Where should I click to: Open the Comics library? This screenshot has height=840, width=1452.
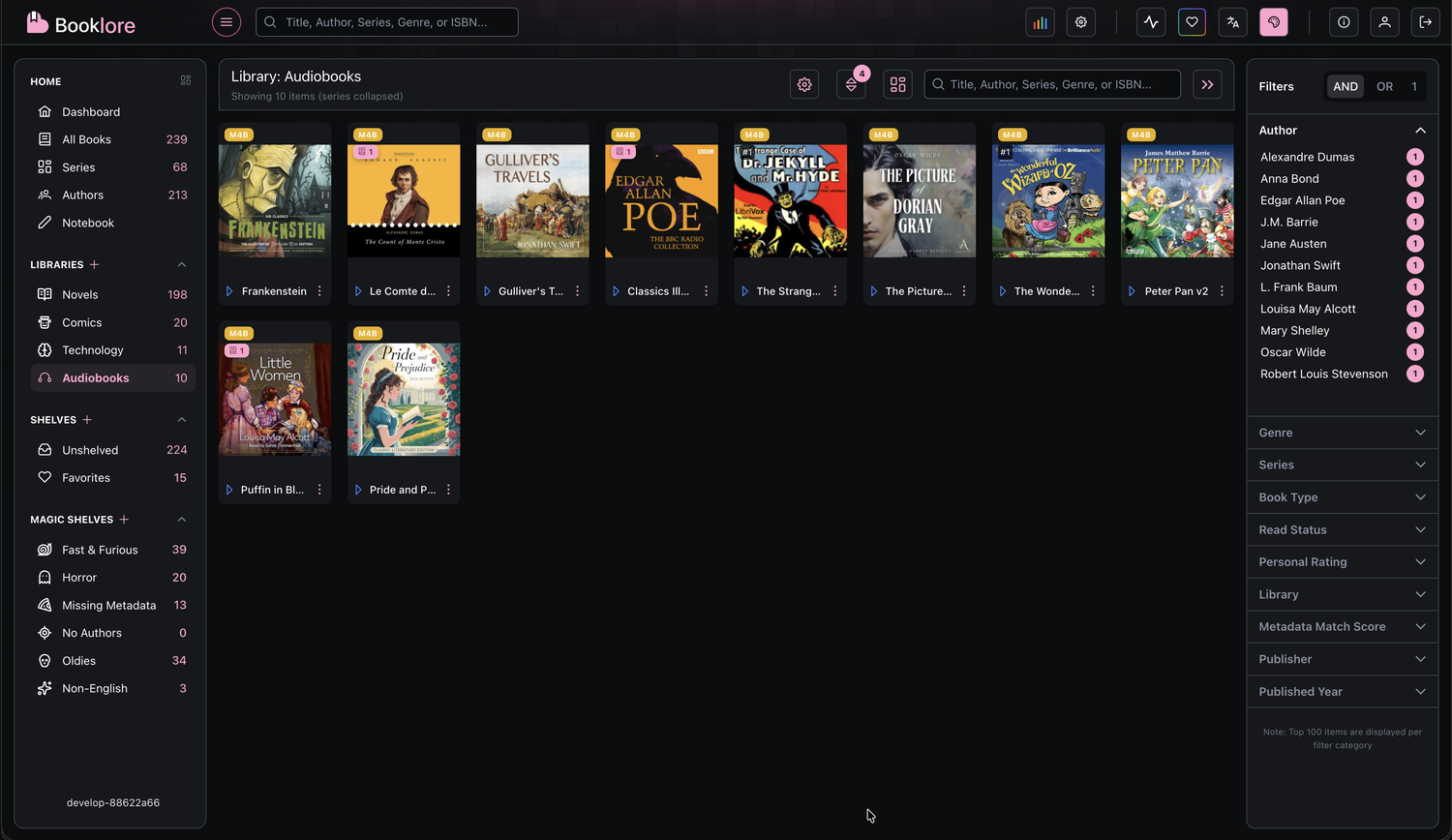tap(112, 322)
